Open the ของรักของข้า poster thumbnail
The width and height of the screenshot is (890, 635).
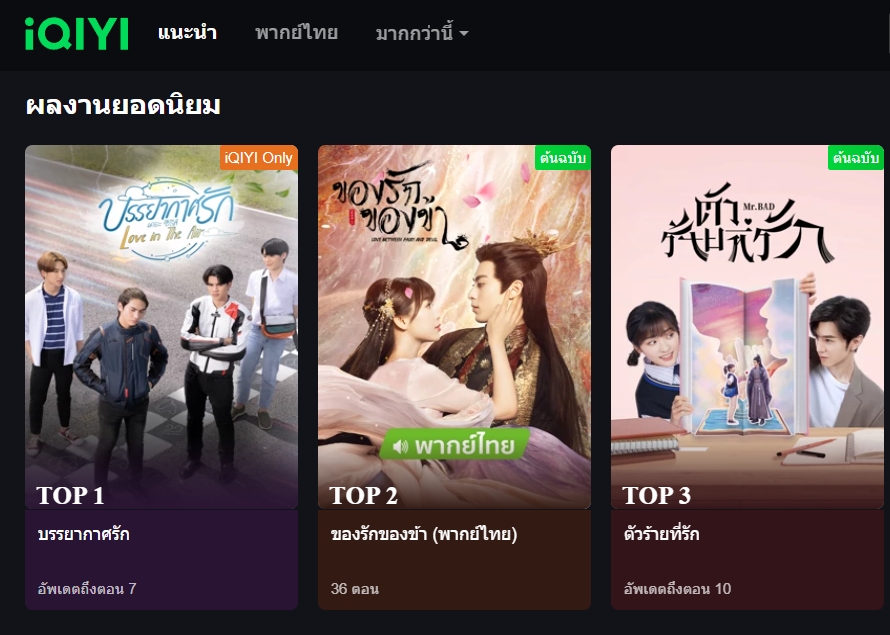[x=454, y=327]
